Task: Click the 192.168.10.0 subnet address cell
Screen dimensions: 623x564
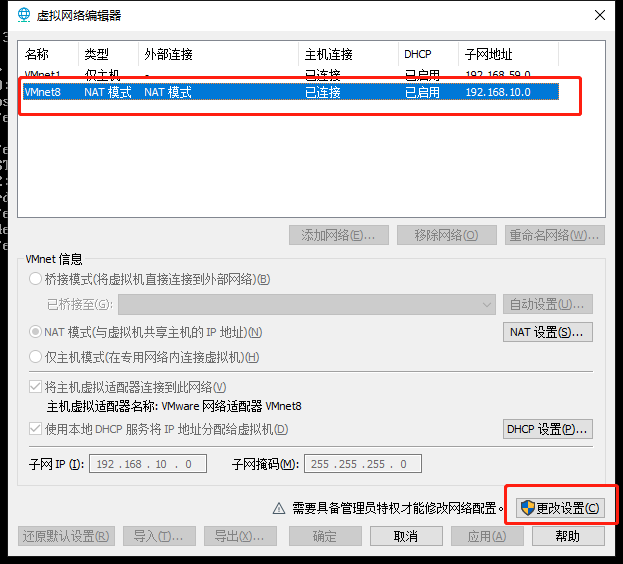Action: 498,92
